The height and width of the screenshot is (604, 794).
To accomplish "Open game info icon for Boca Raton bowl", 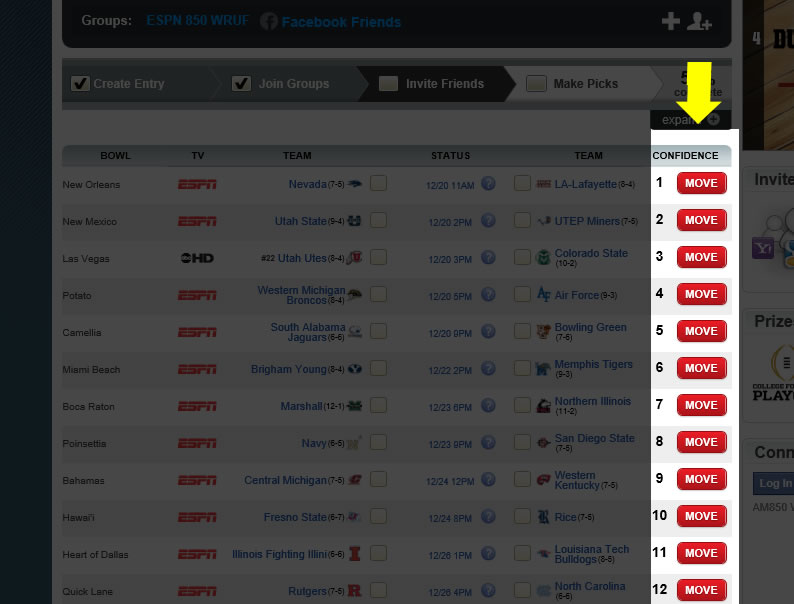I will tap(488, 405).
